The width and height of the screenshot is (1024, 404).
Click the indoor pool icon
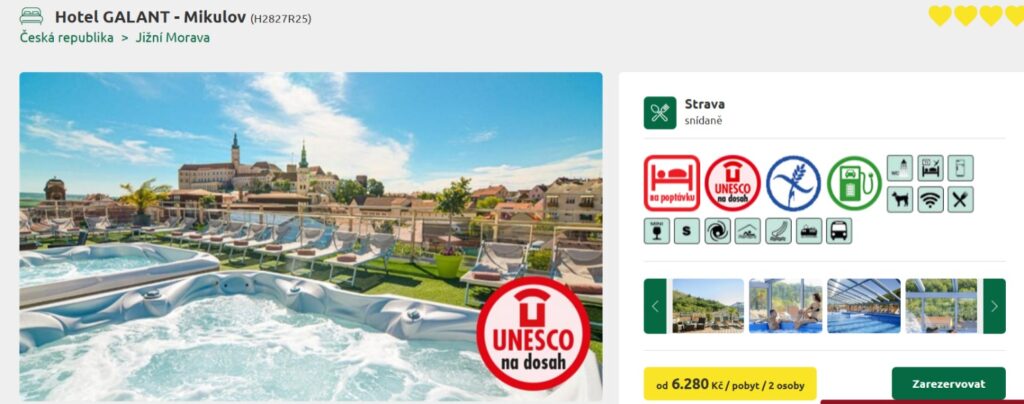tap(748, 231)
